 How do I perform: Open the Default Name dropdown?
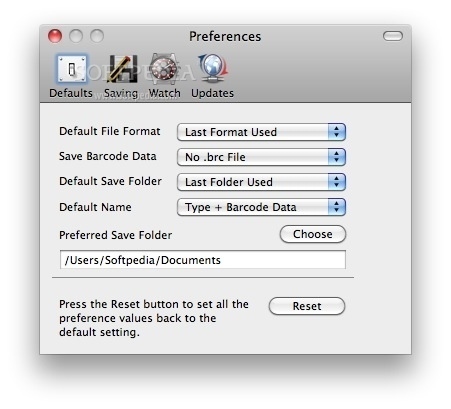point(261,207)
